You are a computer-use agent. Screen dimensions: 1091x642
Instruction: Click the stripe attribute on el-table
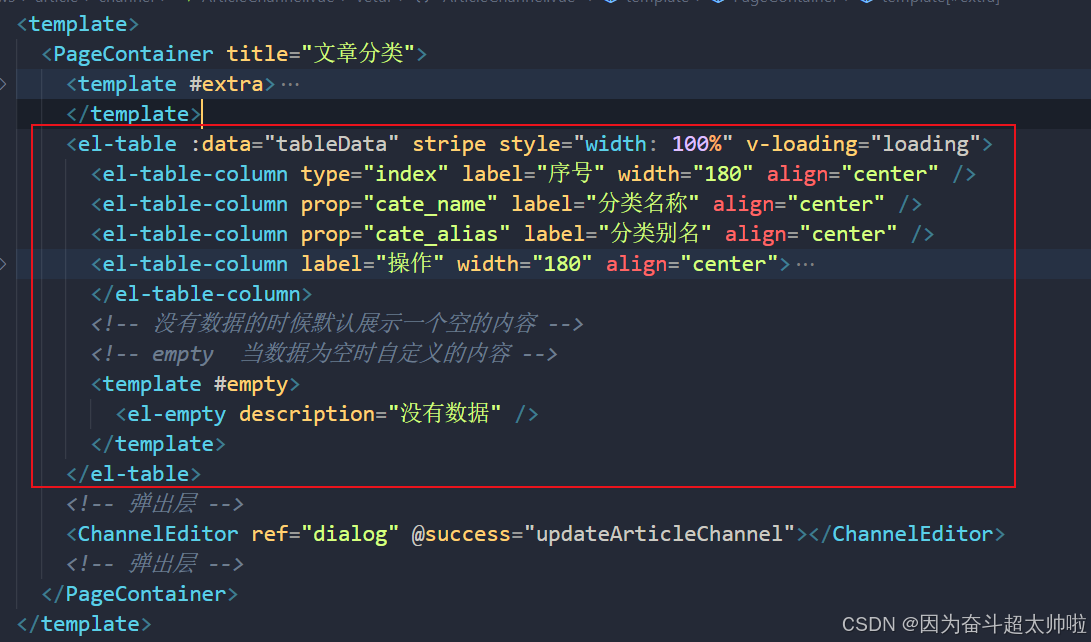point(449,144)
